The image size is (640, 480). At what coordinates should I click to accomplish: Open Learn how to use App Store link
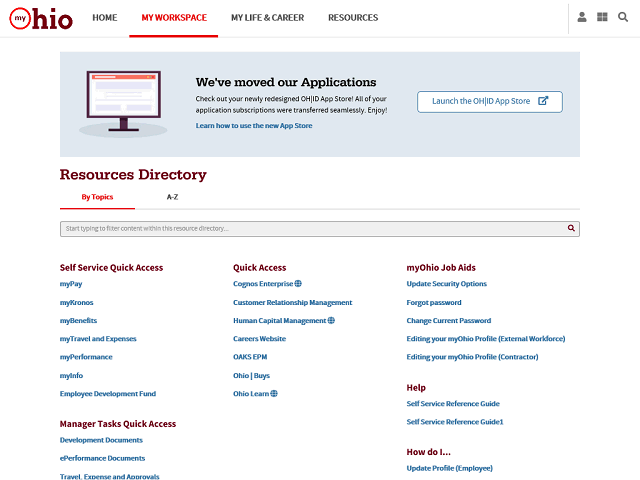254,126
